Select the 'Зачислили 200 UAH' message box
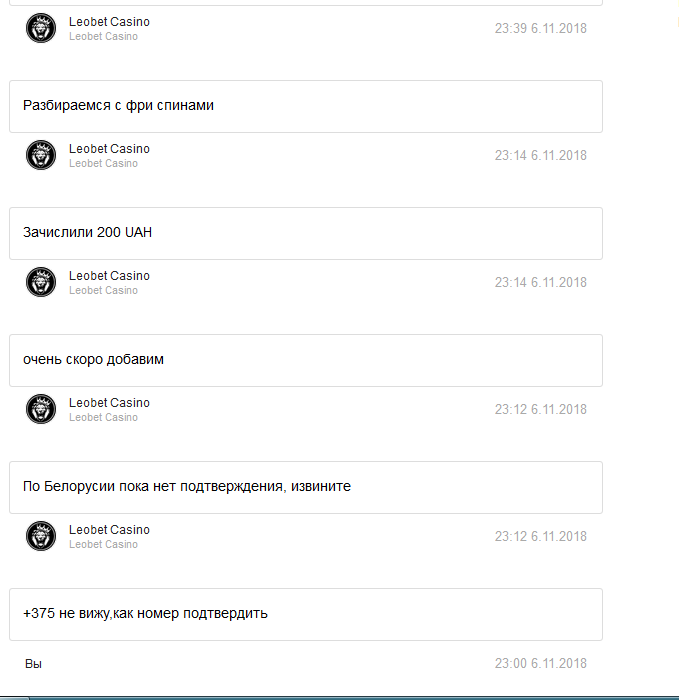The width and height of the screenshot is (679, 700). [x=305, y=233]
